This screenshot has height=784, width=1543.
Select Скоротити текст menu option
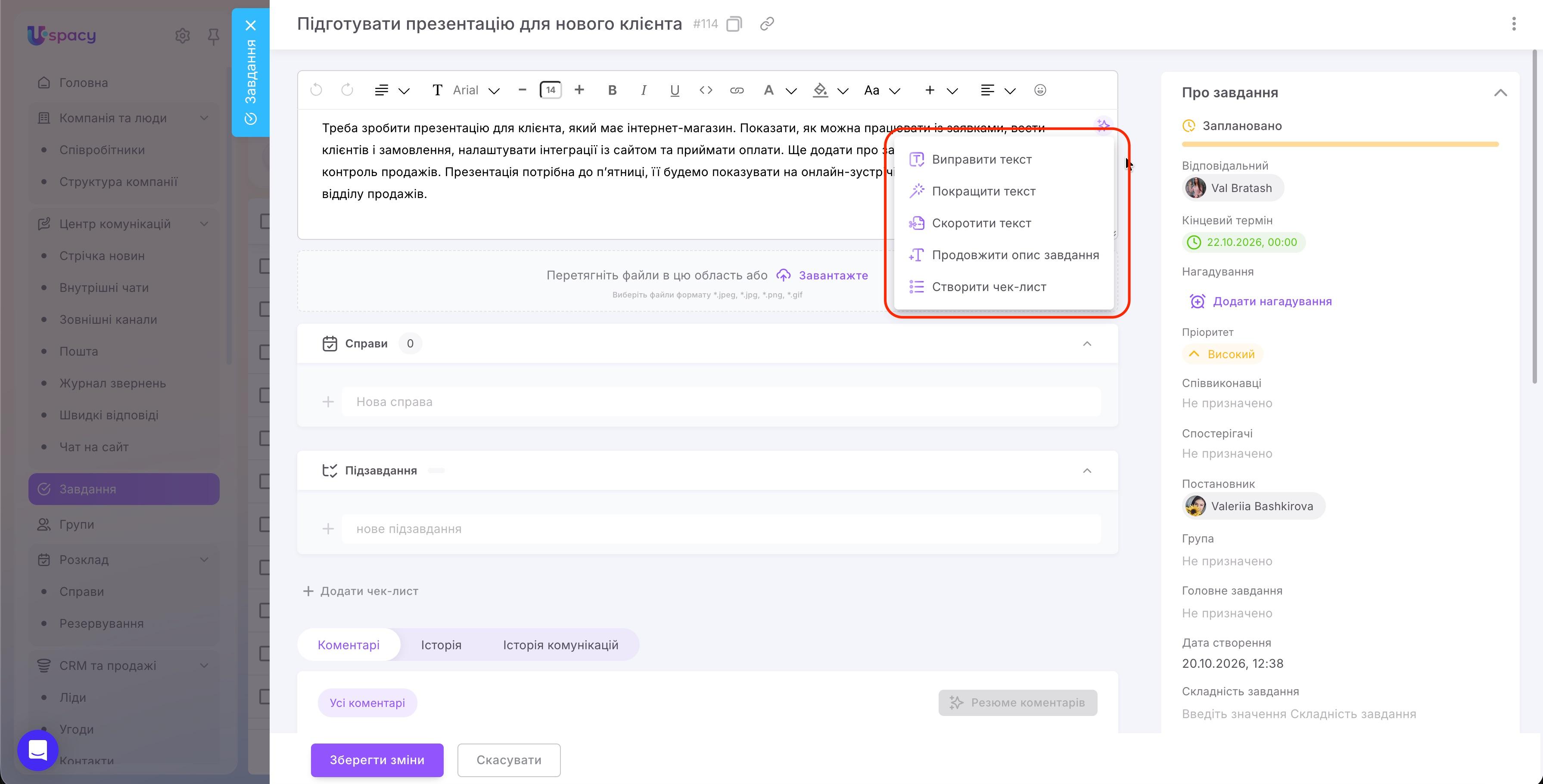click(x=1003, y=223)
